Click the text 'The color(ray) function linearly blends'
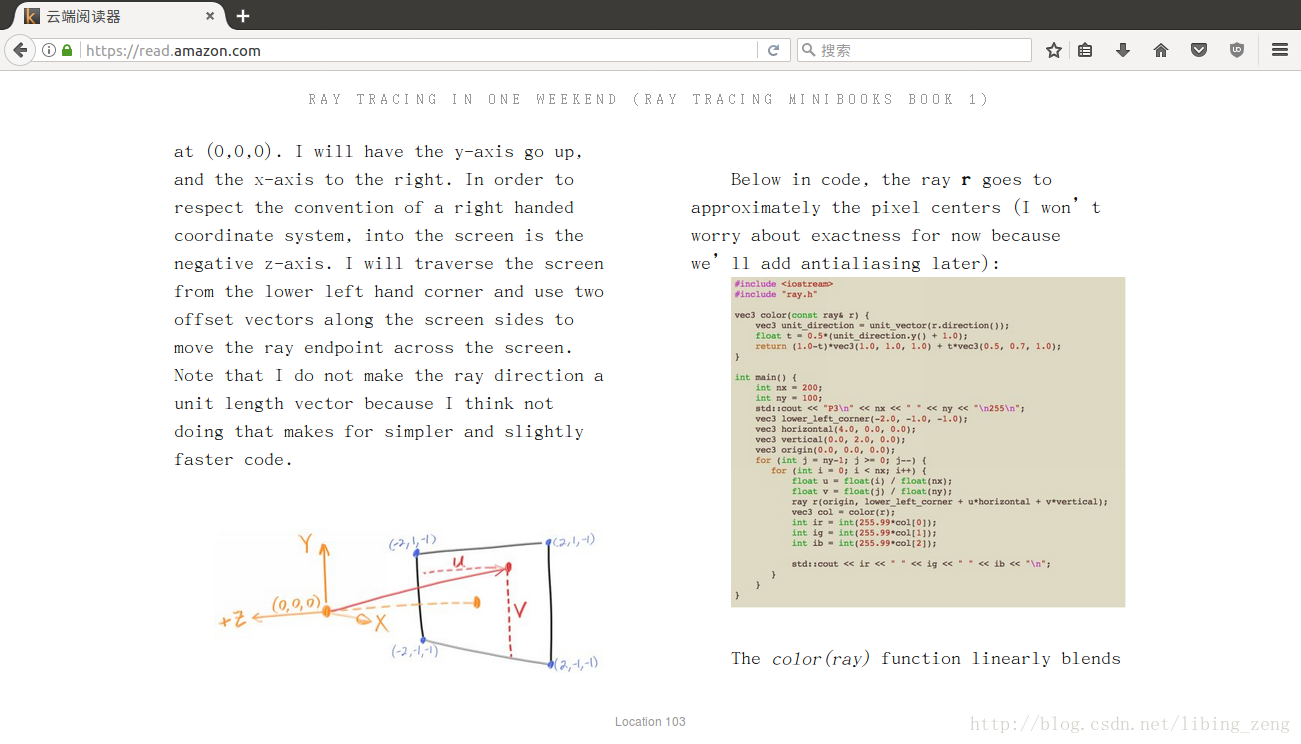1301x744 pixels. 926,659
